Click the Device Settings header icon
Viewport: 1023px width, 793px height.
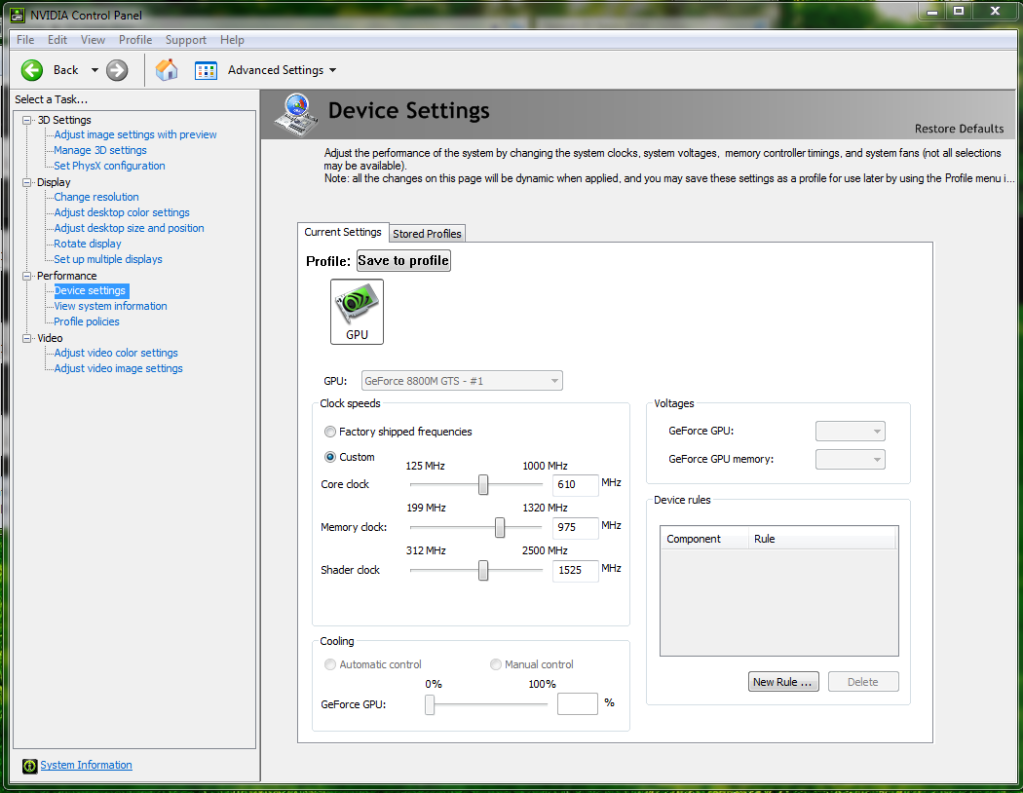point(297,114)
